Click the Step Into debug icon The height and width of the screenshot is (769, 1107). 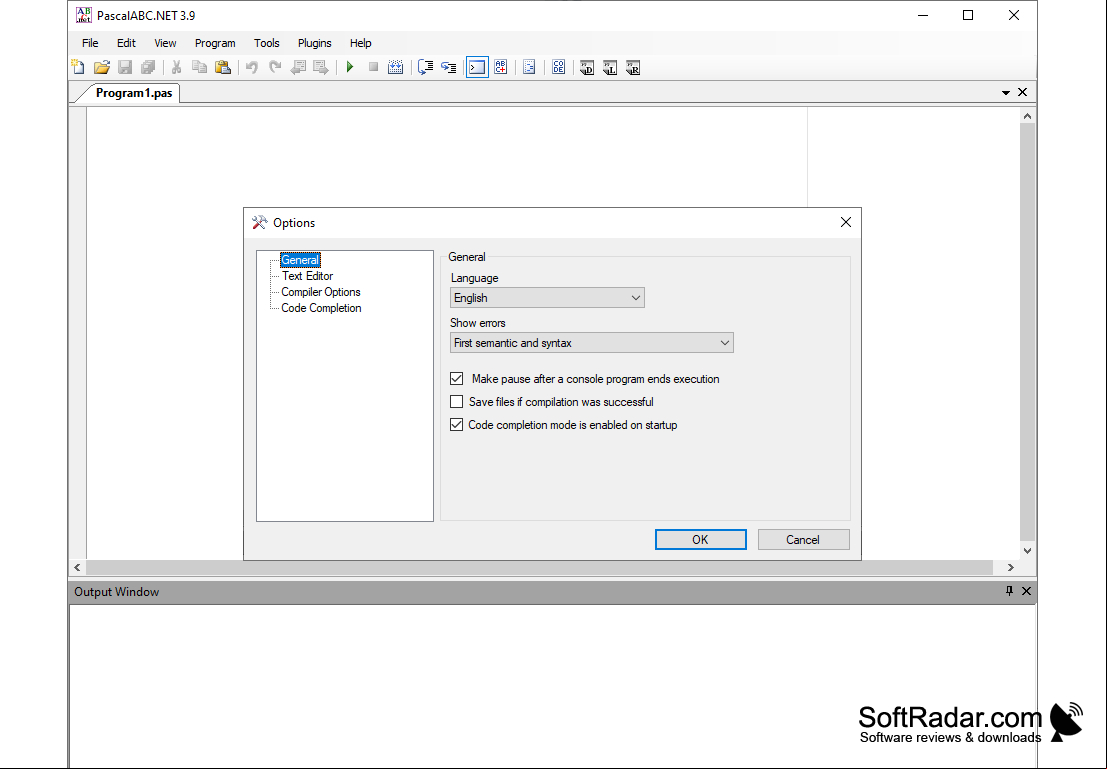(x=448, y=68)
